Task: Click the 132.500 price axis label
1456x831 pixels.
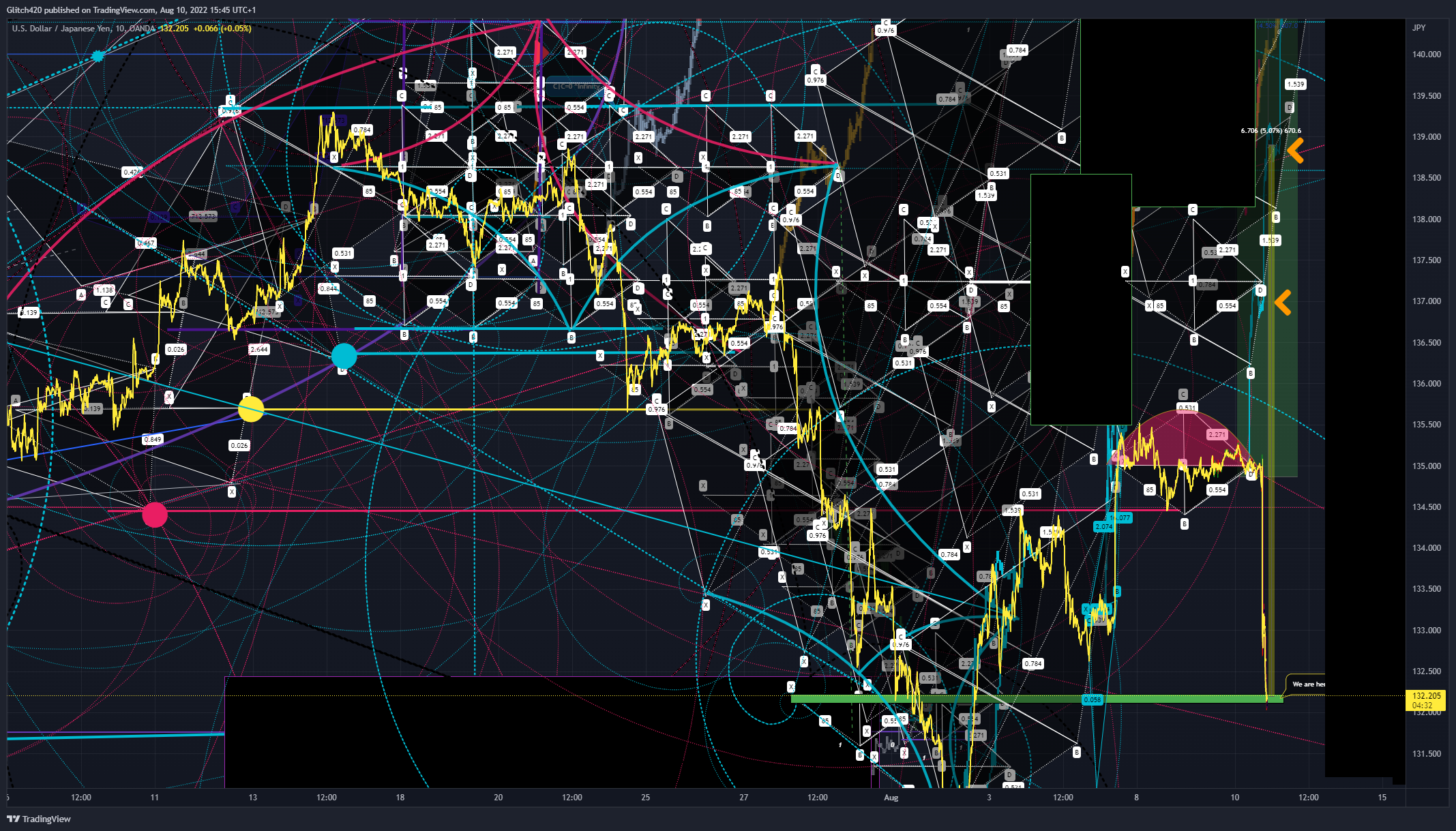Action: (1427, 671)
